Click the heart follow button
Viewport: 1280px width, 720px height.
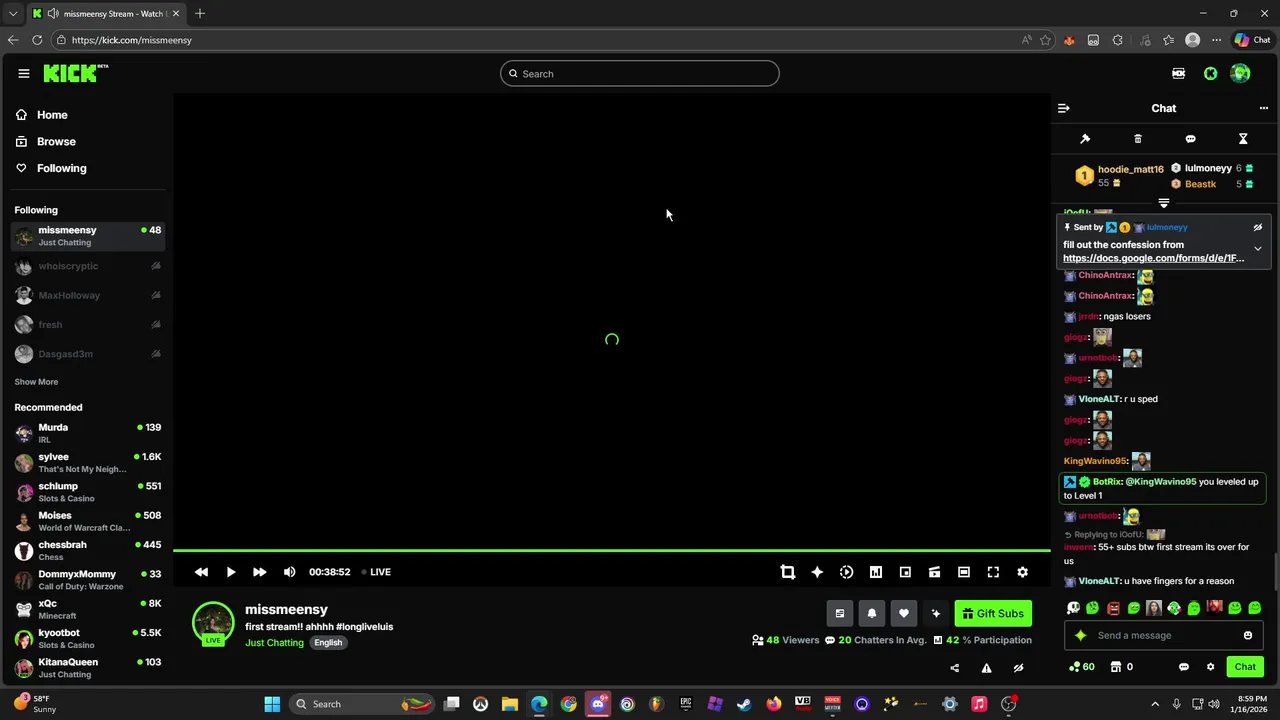tap(904, 614)
